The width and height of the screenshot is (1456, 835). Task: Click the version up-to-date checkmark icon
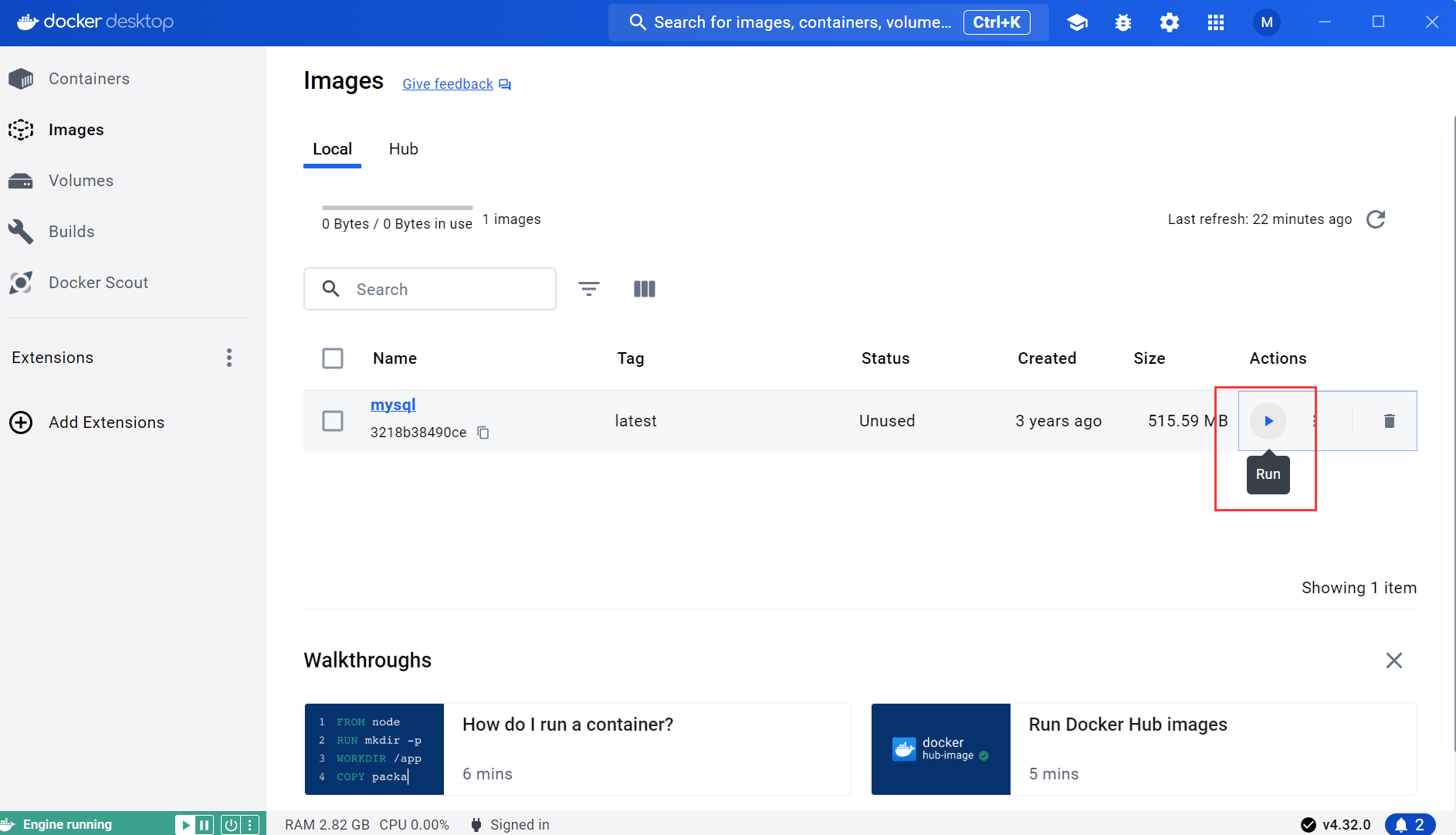(x=1309, y=825)
